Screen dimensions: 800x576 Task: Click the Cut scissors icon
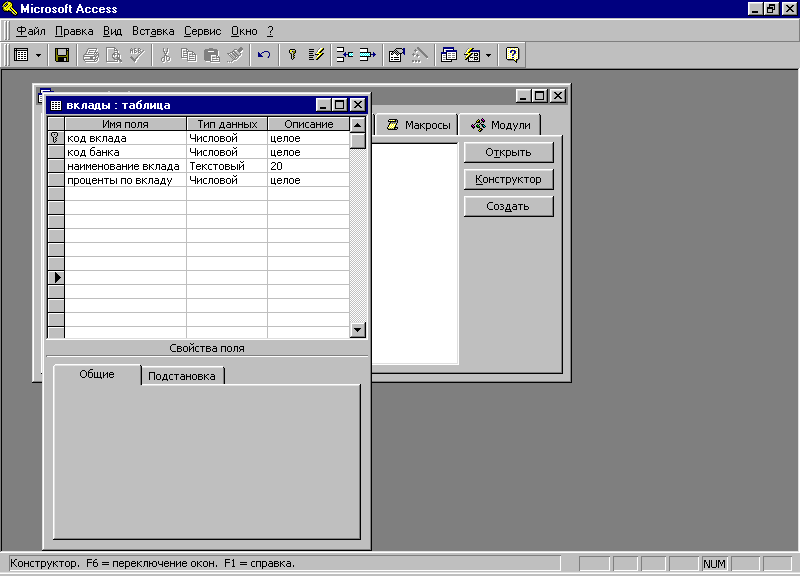(x=165, y=55)
